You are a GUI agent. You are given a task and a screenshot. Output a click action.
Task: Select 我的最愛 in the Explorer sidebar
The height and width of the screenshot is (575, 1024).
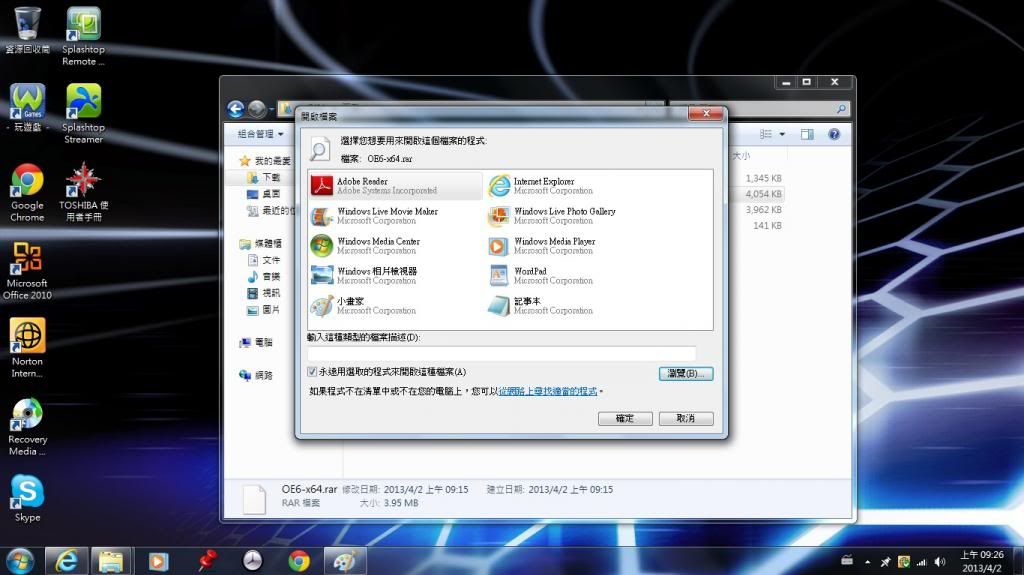click(265, 161)
